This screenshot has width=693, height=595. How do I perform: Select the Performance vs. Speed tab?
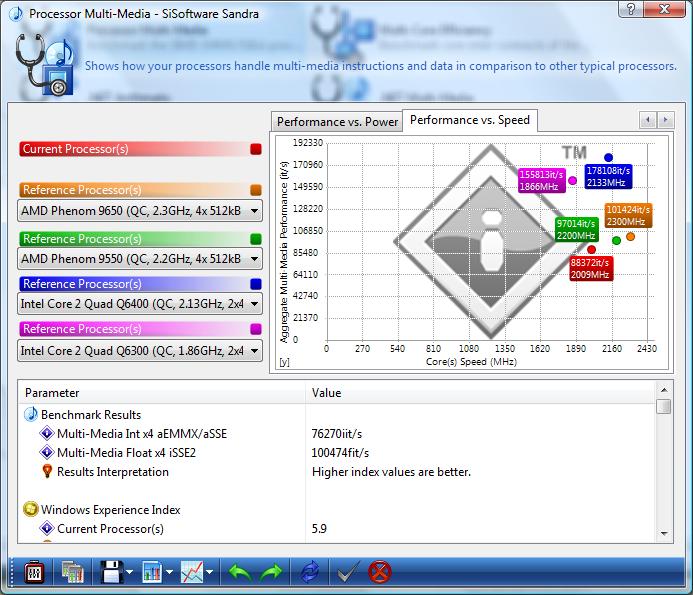click(469, 120)
